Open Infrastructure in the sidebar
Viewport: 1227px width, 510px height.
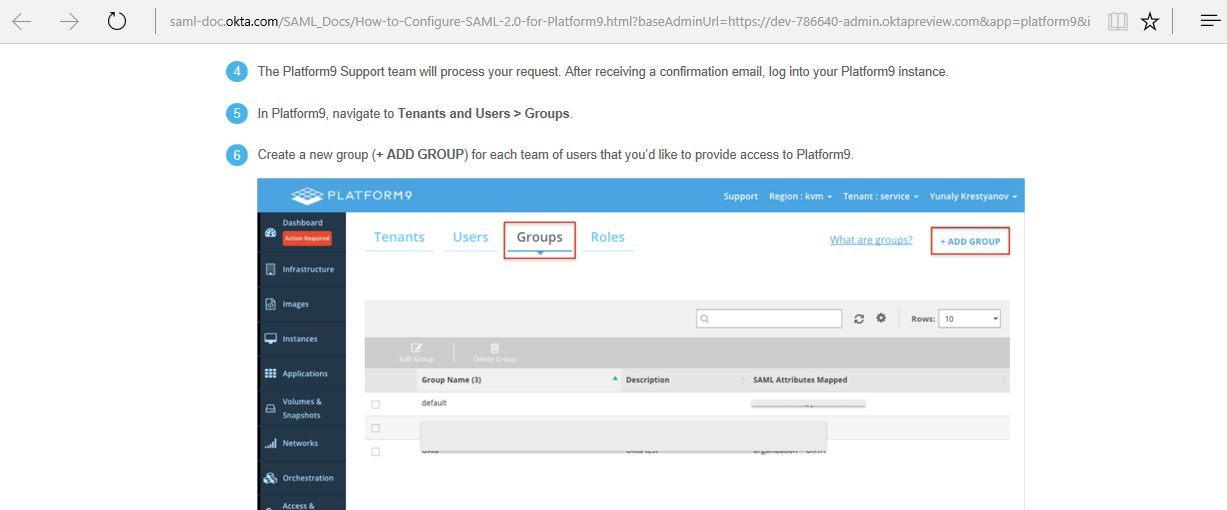point(307,269)
